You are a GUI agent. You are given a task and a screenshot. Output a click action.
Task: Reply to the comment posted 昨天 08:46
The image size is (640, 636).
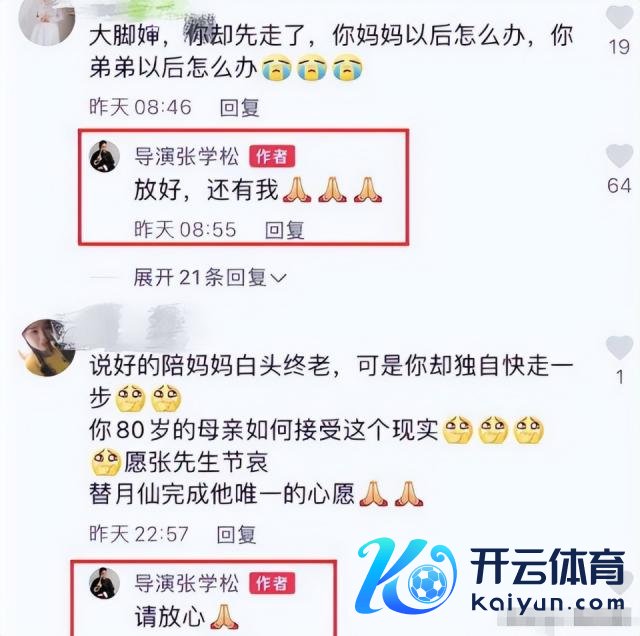click(239, 108)
